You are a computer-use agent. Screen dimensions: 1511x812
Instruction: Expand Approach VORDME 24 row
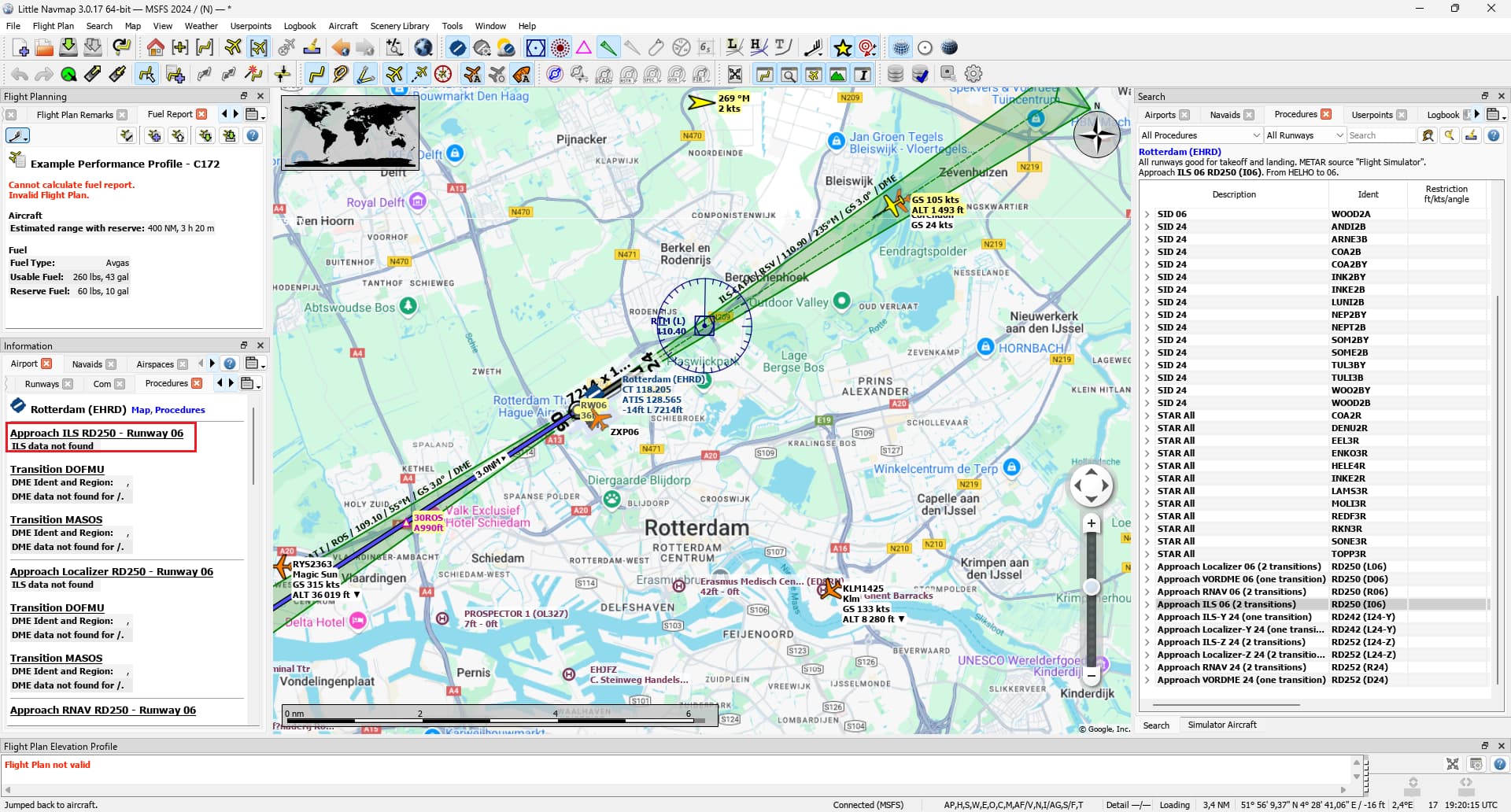click(x=1147, y=680)
